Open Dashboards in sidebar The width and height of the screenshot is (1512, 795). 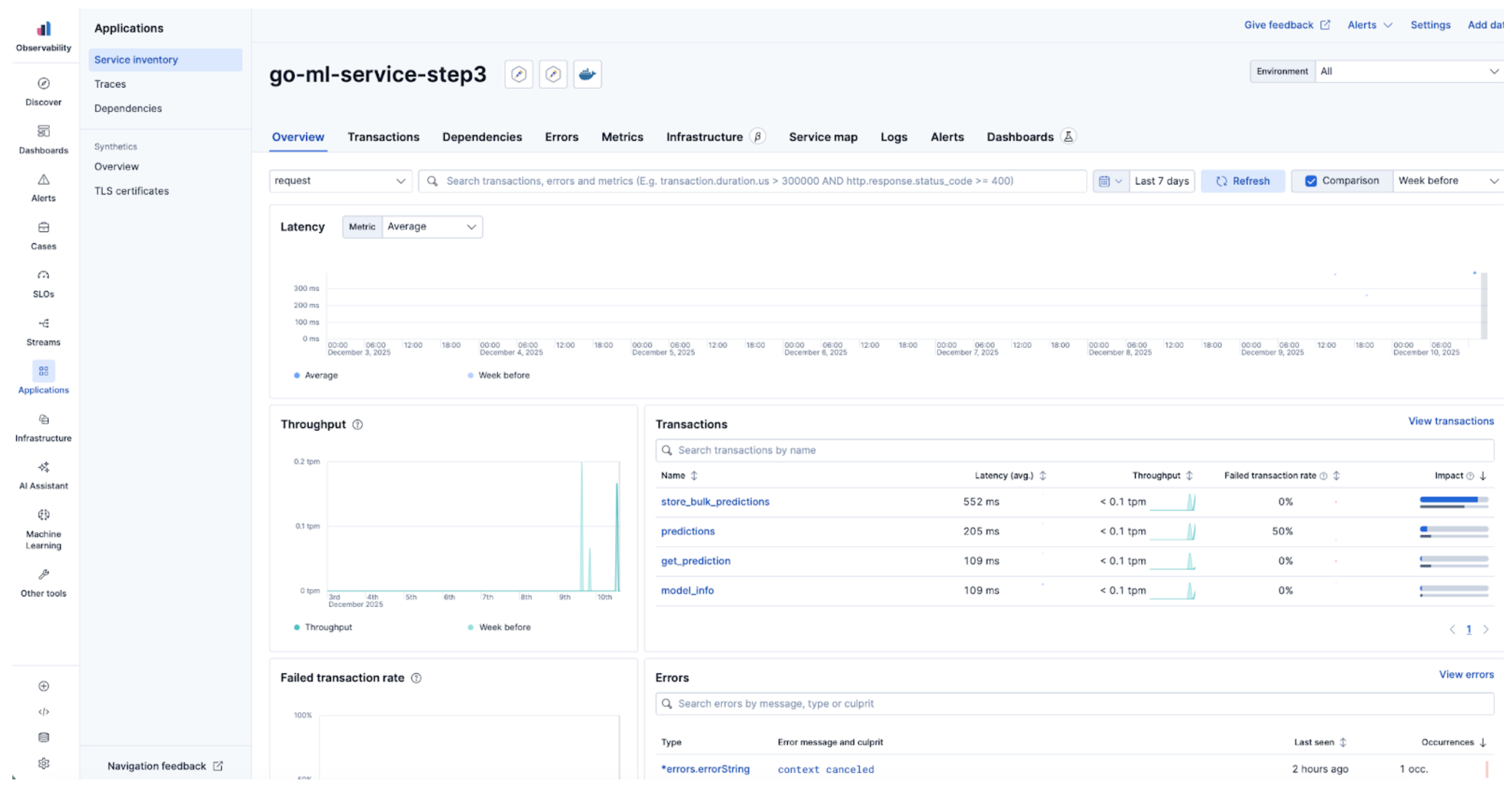tap(43, 139)
